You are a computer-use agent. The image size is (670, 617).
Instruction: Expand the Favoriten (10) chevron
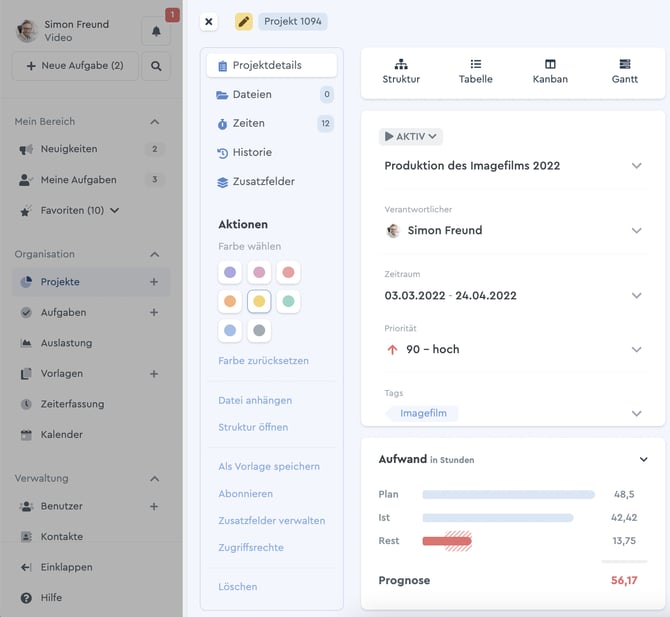115,211
